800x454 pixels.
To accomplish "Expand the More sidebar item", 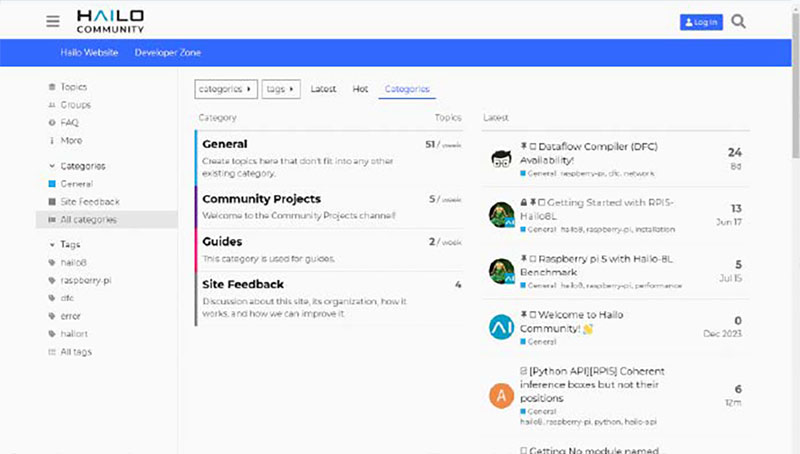I will (71, 140).
